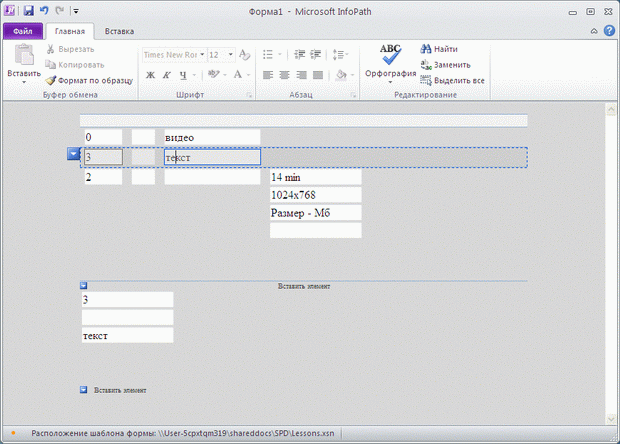Click the centered Вставить элемент link
620x444 pixels.
304,286
